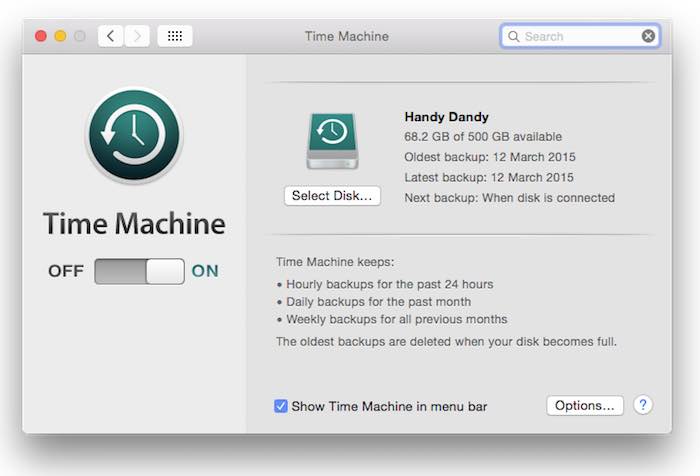The image size is (700, 476).
Task: Click the OFF label beside the switch
Action: [x=66, y=271]
